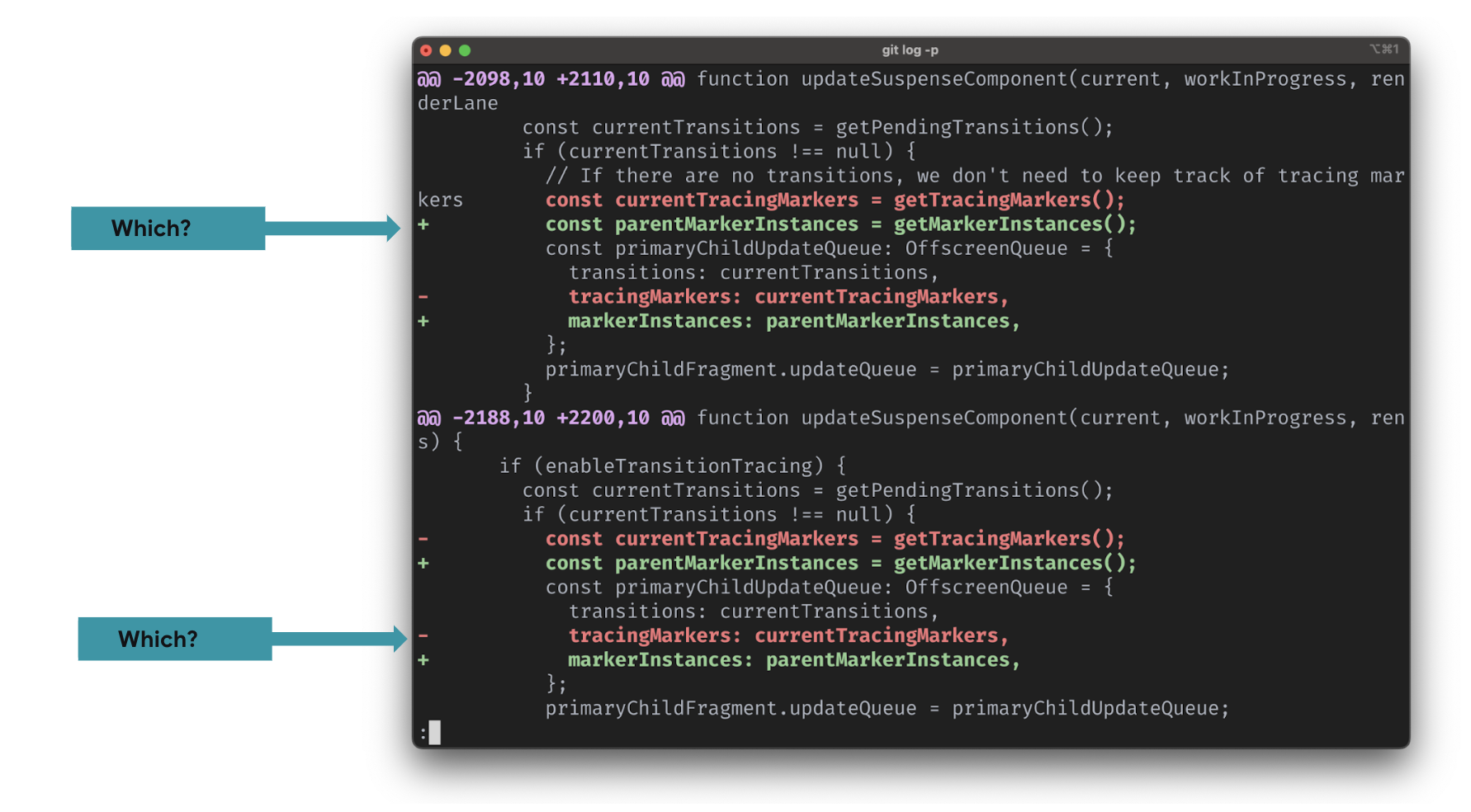Click the lower teal arrow graphic
This screenshot has width=1471, height=812.
coord(338,639)
